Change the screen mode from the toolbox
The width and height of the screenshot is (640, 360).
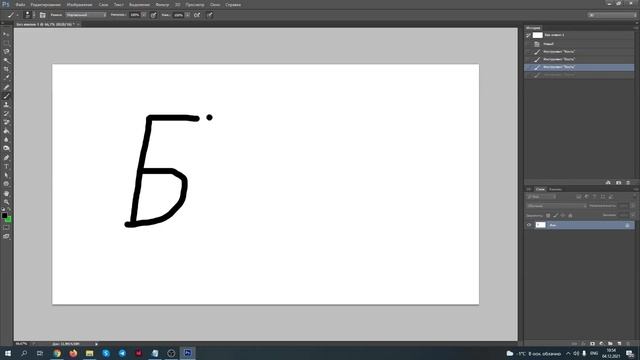[6, 236]
